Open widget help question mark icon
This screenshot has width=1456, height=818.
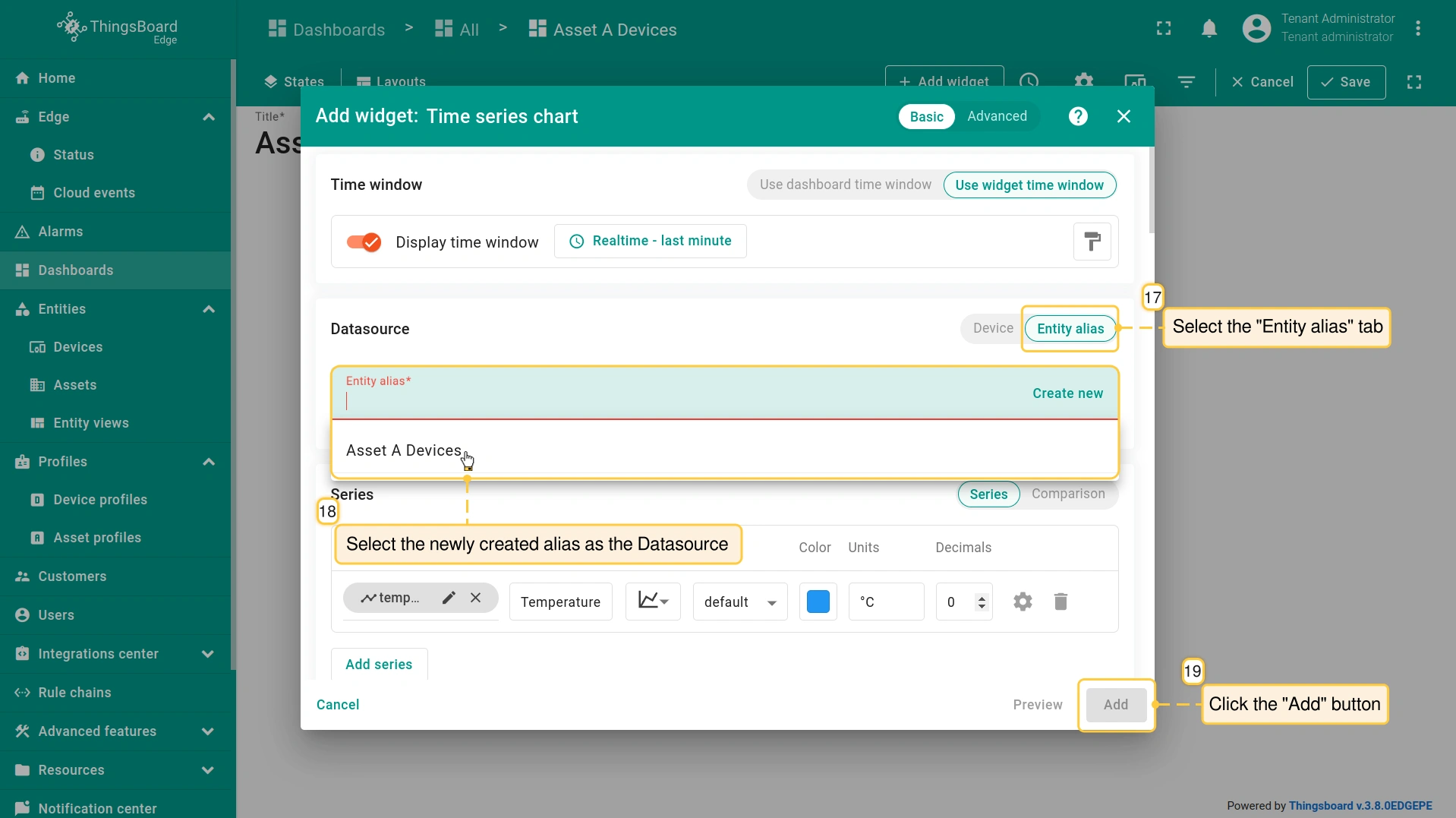(x=1078, y=116)
